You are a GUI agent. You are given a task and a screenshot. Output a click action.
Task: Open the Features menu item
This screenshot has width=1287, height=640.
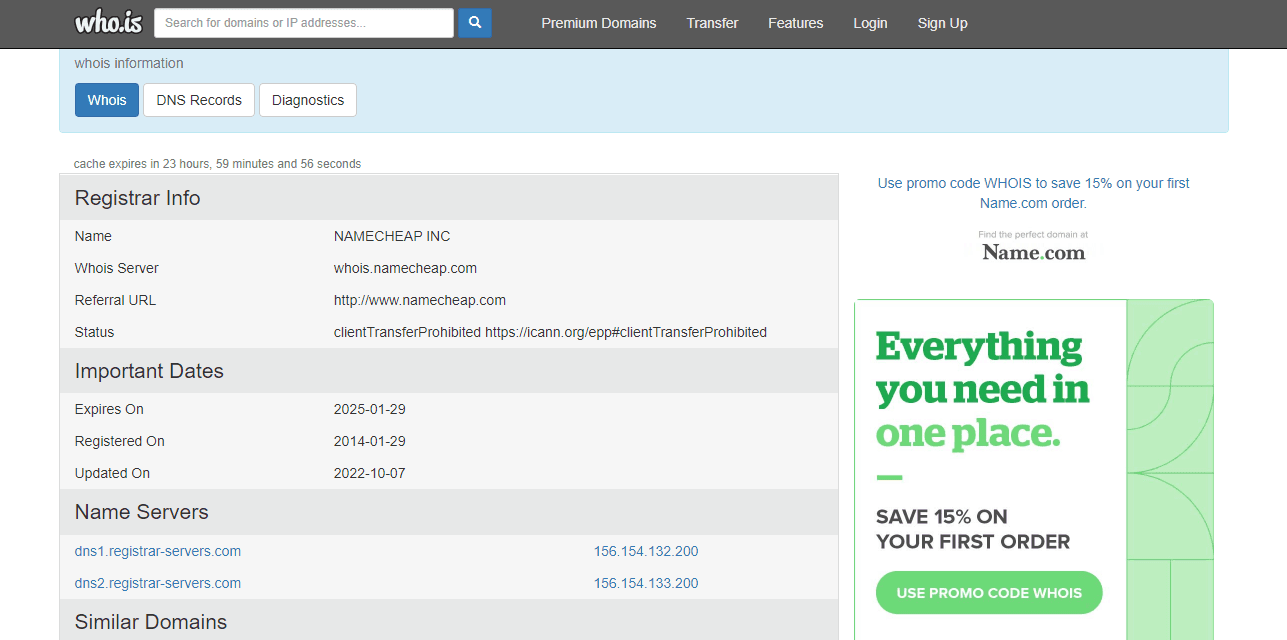point(795,23)
